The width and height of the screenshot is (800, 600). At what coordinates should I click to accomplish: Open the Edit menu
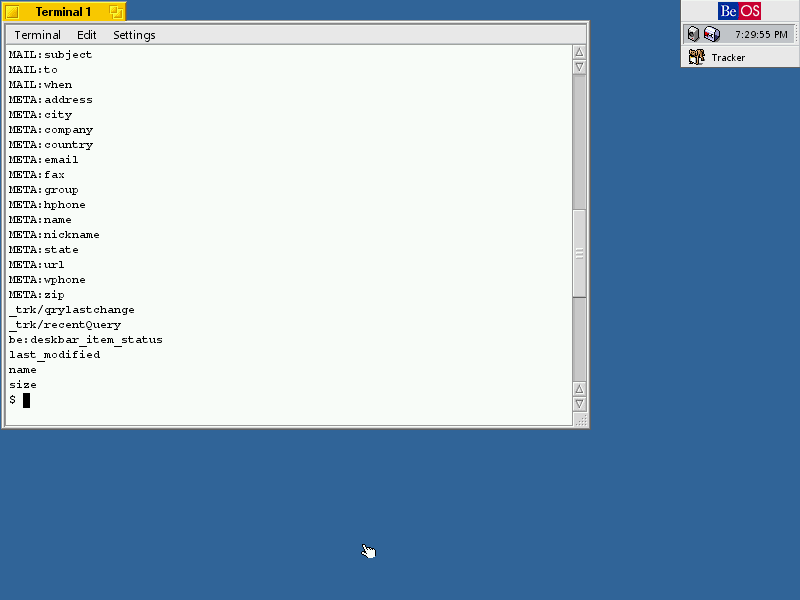coord(86,35)
